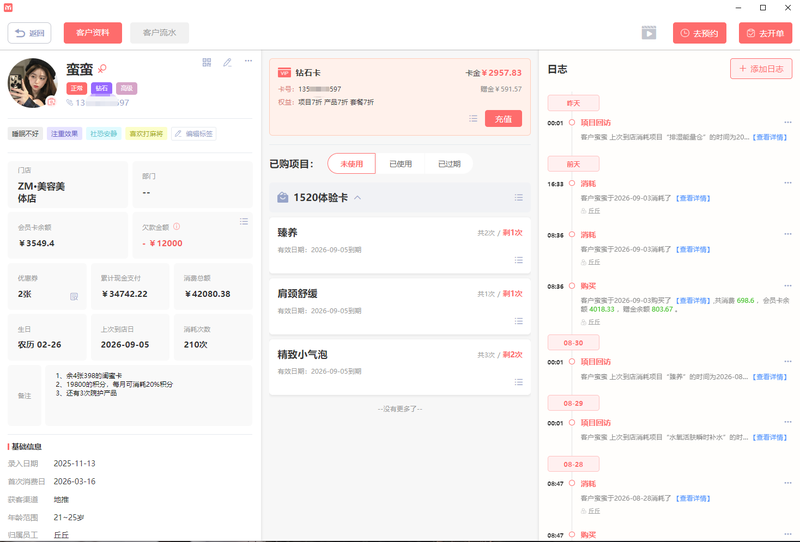Viewport: 800px width, 542px height.
Task: Click the 消费总额 ¥42080.38 value
Action: click(x=207, y=294)
